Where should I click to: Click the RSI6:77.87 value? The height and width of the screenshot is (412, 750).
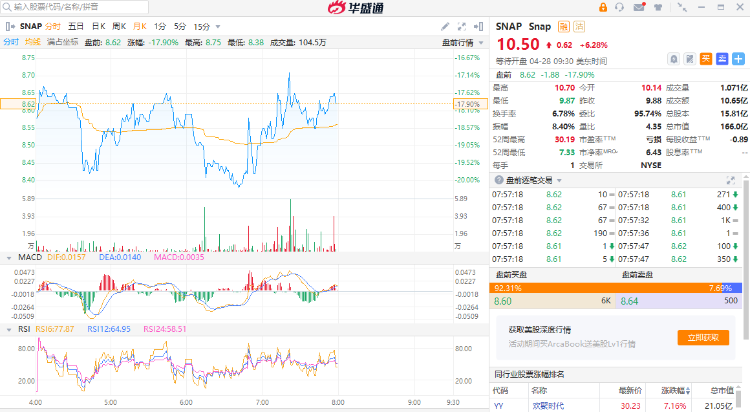pos(55,329)
